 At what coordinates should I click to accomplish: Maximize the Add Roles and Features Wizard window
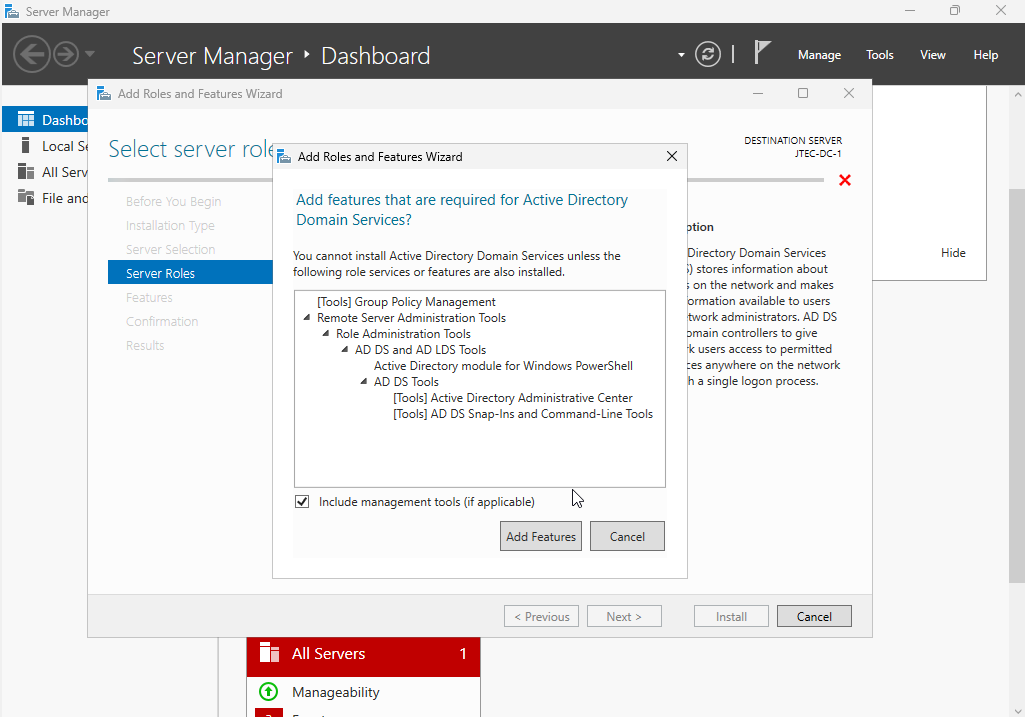pyautogui.click(x=803, y=93)
